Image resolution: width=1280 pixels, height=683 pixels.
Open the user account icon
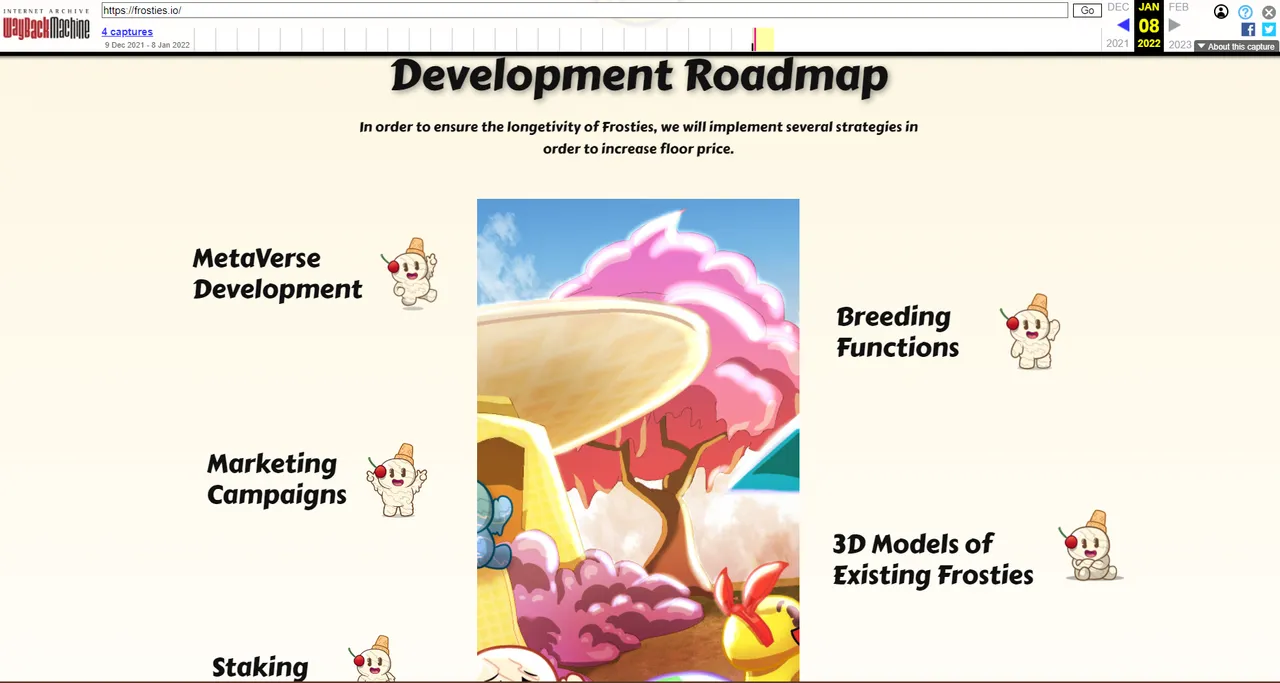point(1221,12)
